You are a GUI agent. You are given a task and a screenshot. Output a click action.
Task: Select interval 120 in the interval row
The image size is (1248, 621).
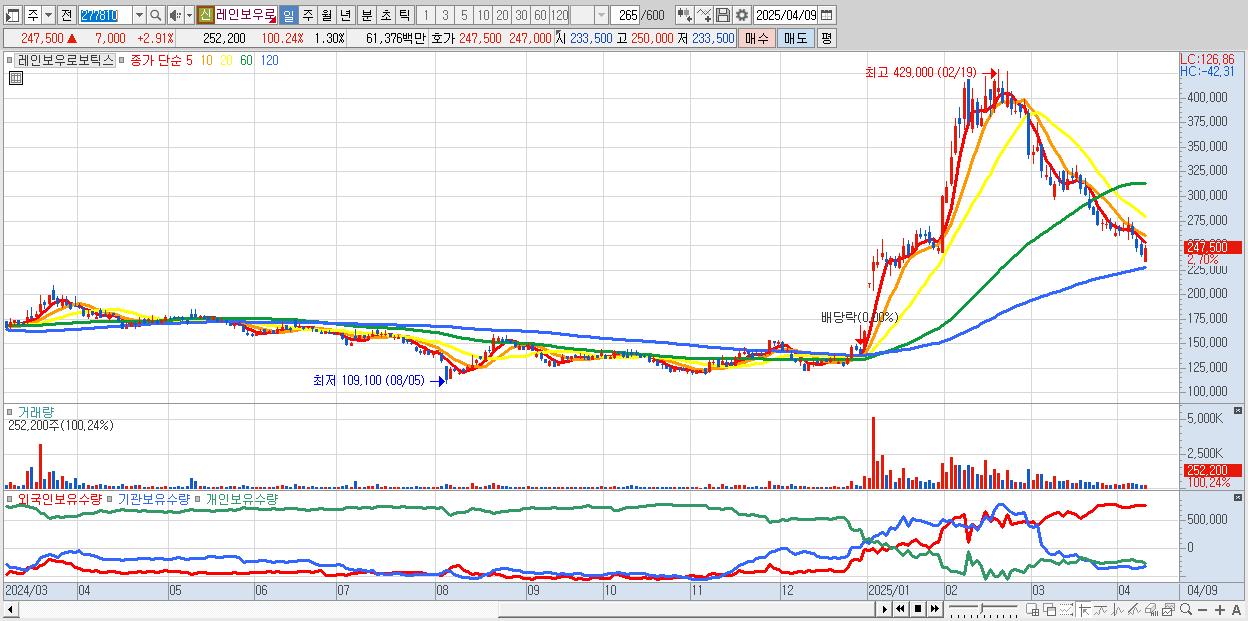pyautogui.click(x=559, y=15)
